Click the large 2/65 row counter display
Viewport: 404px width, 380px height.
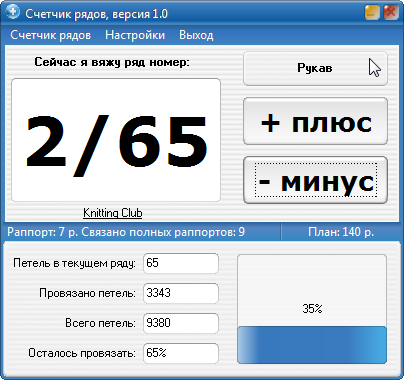pos(116,140)
